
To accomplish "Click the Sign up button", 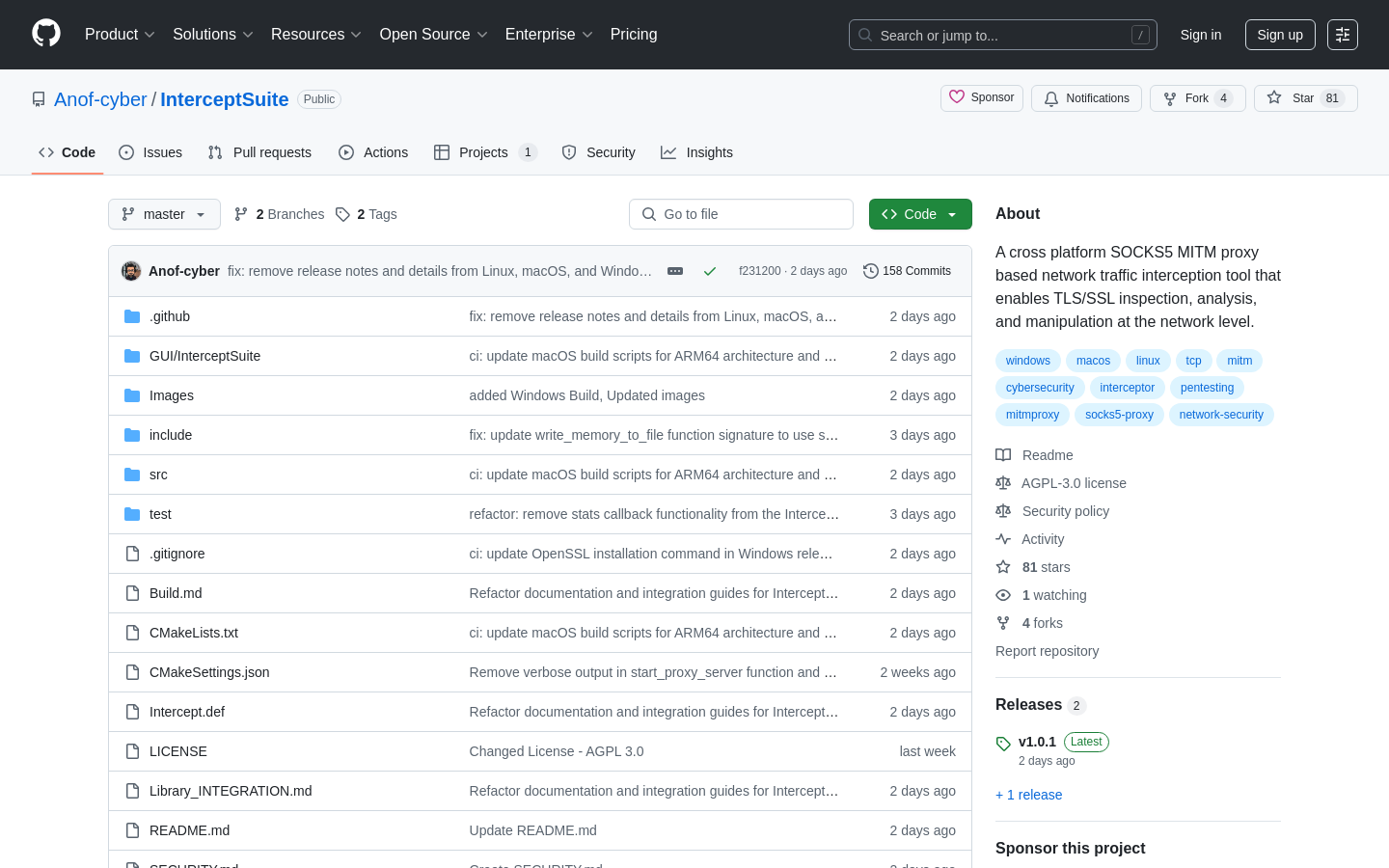I will 1280,35.
